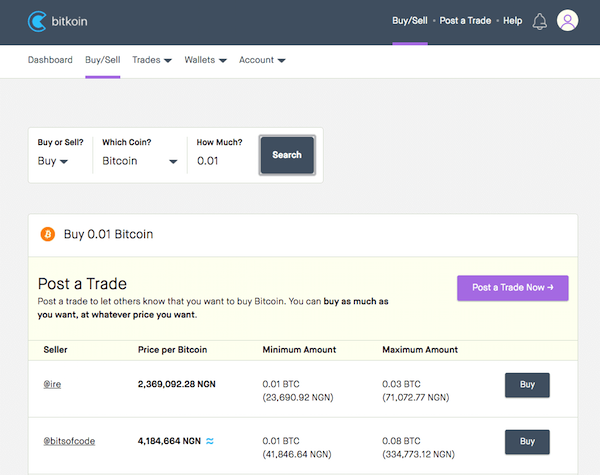Expand the Trades dropdown menu
This screenshot has height=475, width=600.
(x=152, y=60)
